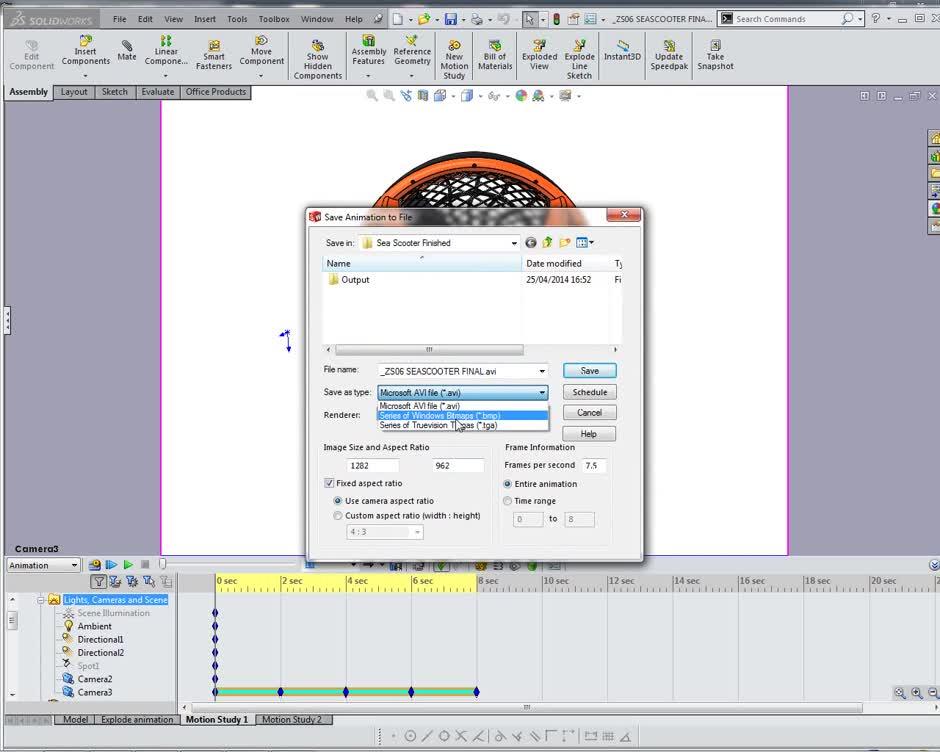Click the Schedule button
Image resolution: width=940 pixels, height=752 pixels.
click(589, 391)
